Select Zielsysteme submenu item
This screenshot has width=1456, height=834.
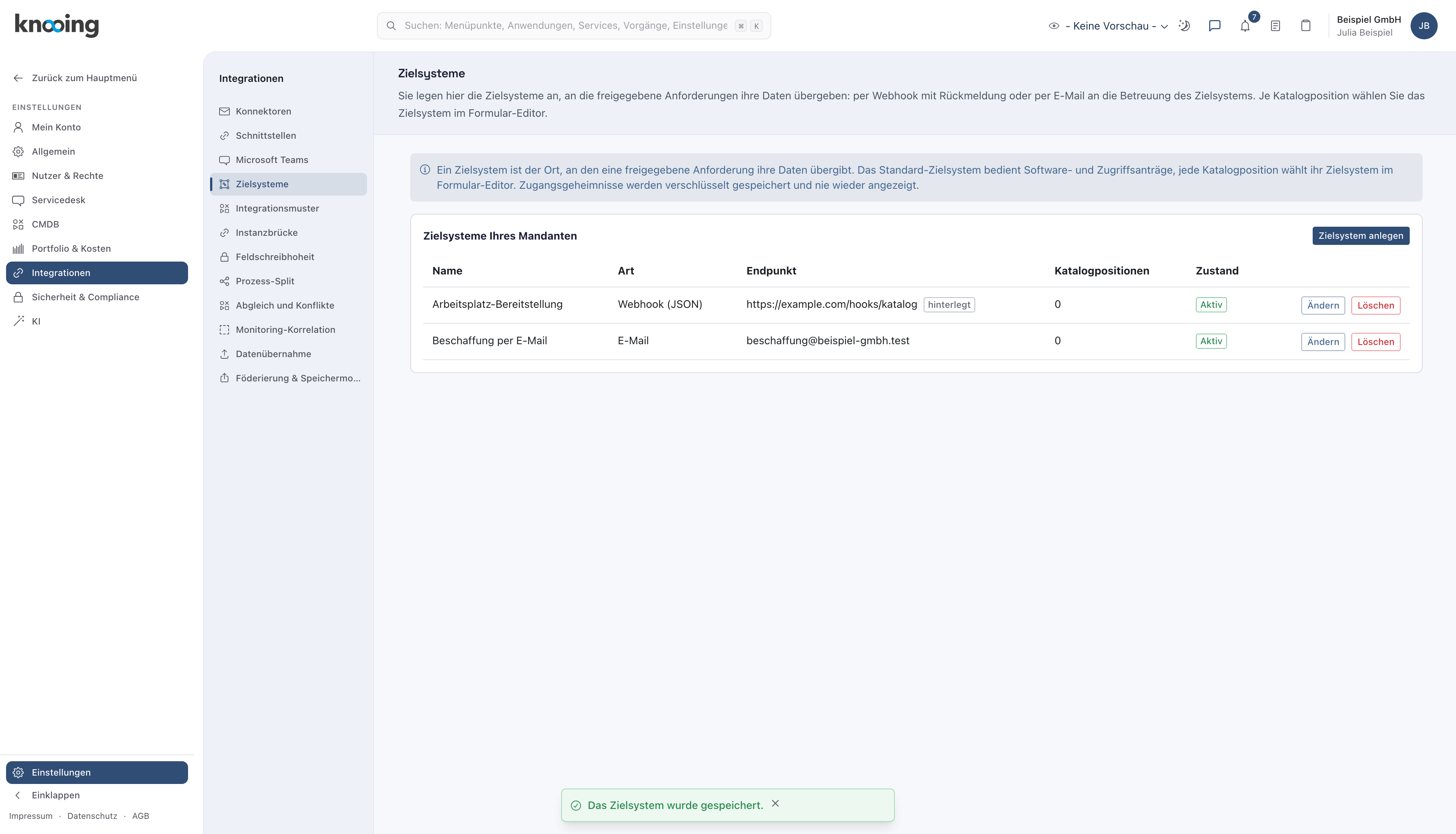(x=289, y=184)
